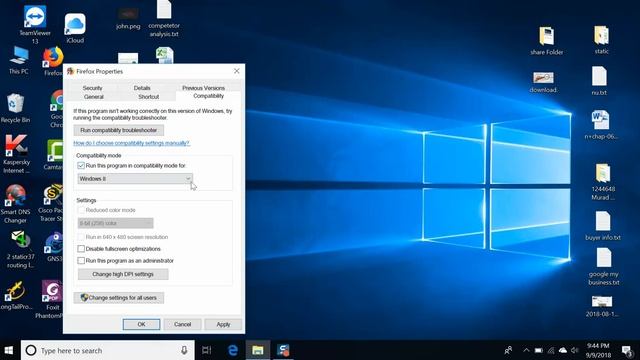The image size is (640, 360).
Task: Click Run compatibility troubleshooter button
Action: 119,130
